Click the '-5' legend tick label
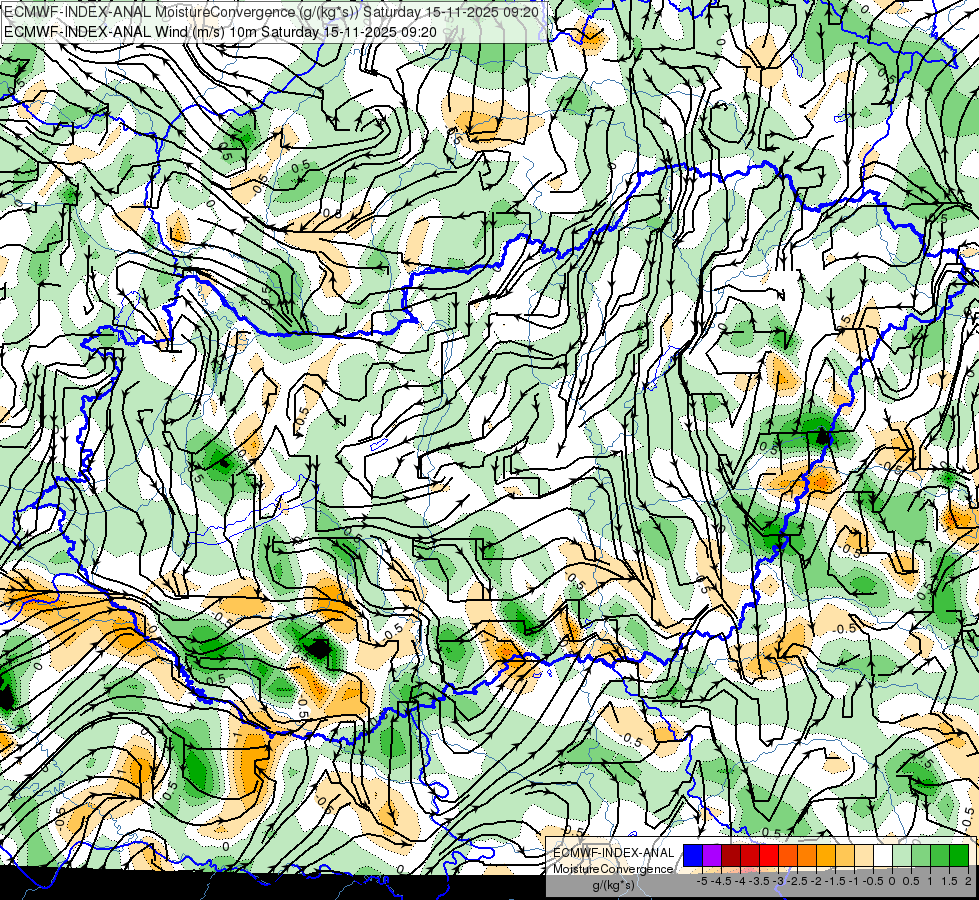The width and height of the screenshot is (979, 900). pyautogui.click(x=702, y=881)
